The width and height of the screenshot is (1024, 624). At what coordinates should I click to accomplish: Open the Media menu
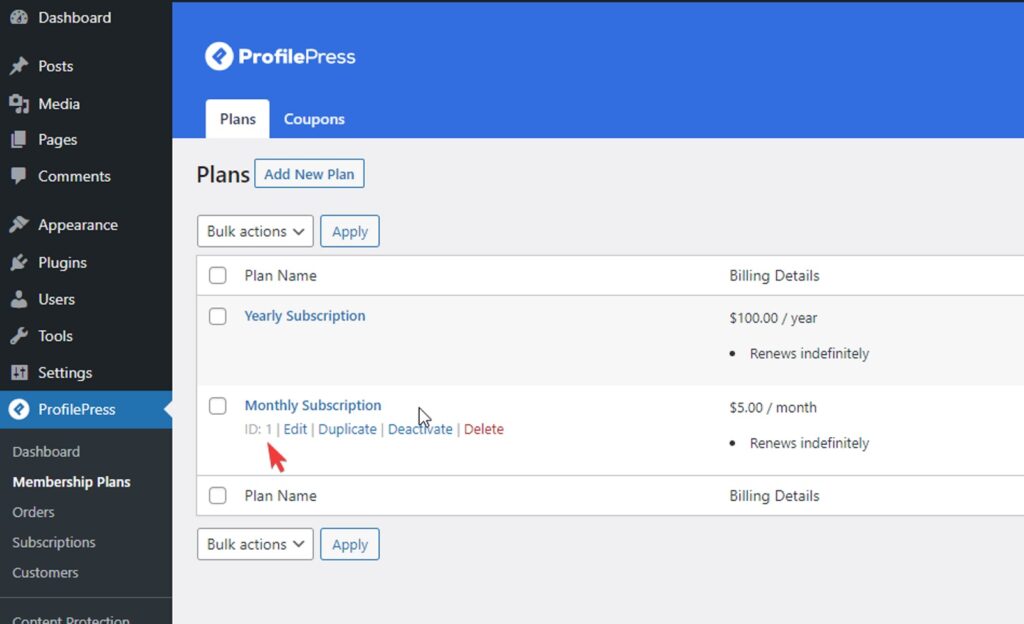[x=59, y=104]
